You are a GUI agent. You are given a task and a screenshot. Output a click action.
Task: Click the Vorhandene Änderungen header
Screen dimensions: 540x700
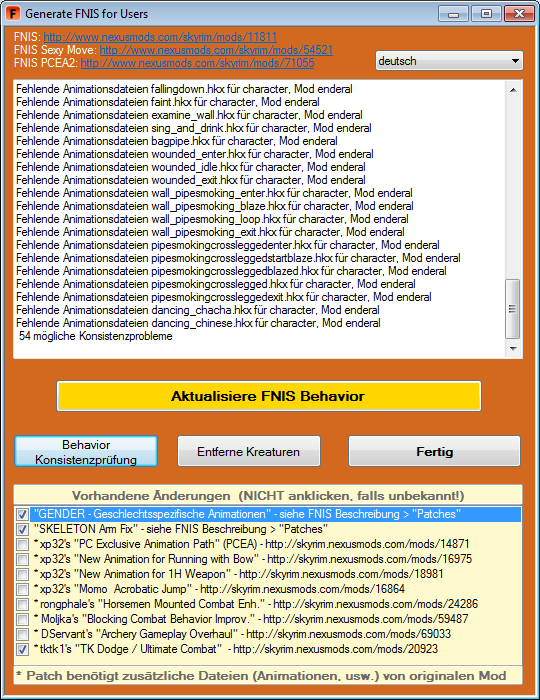point(268,496)
